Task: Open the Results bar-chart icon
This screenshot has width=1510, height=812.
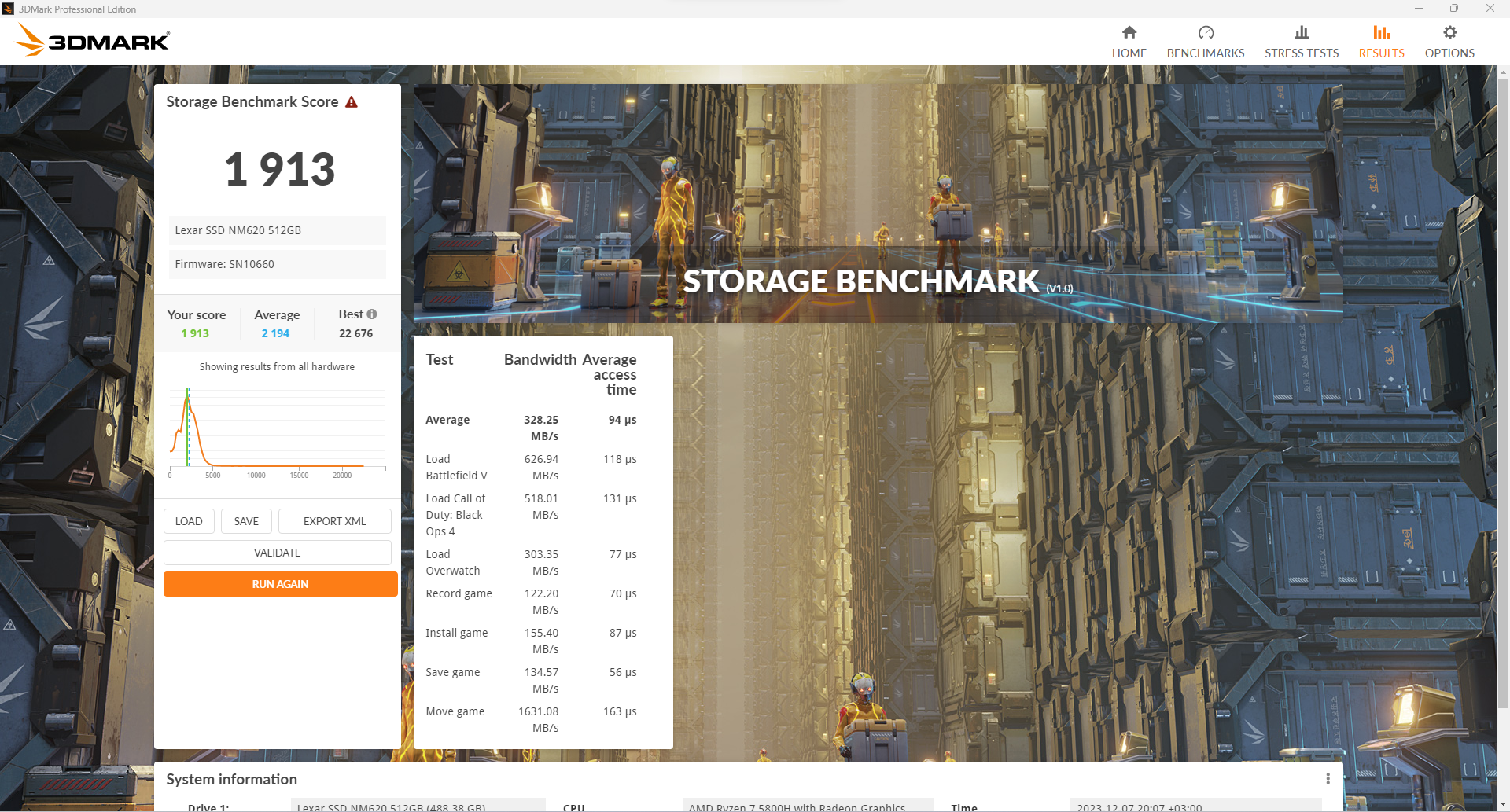Action: point(1382,32)
